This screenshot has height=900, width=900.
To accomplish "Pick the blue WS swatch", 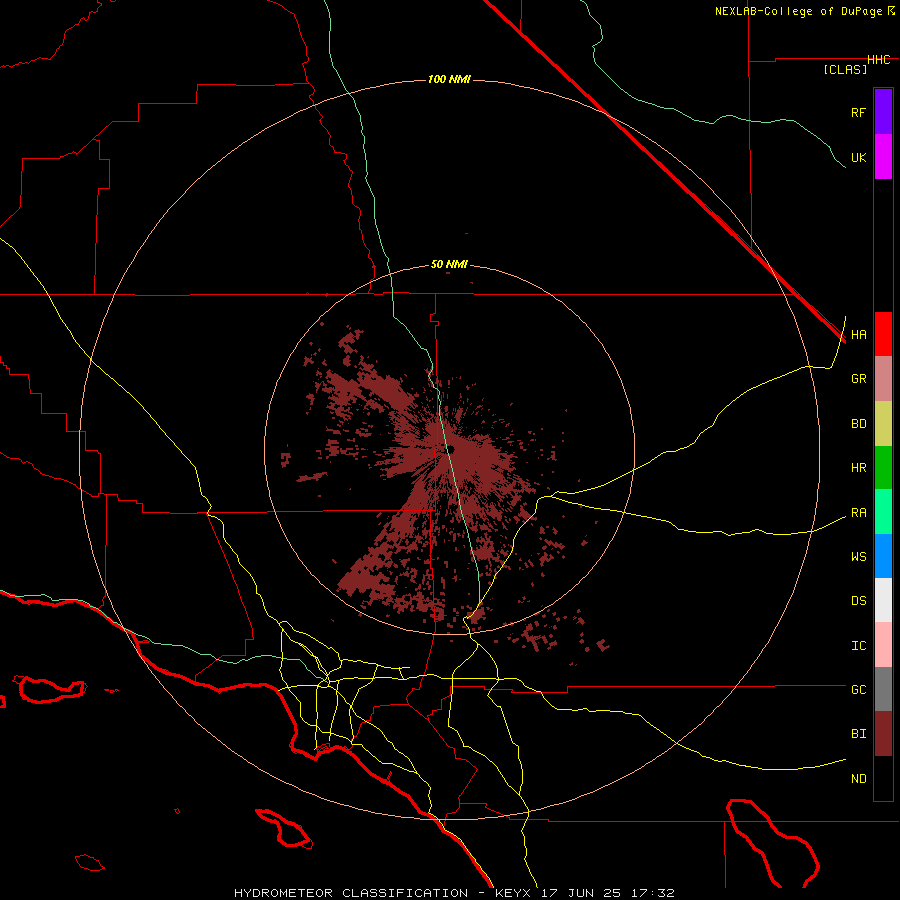I will point(883,556).
